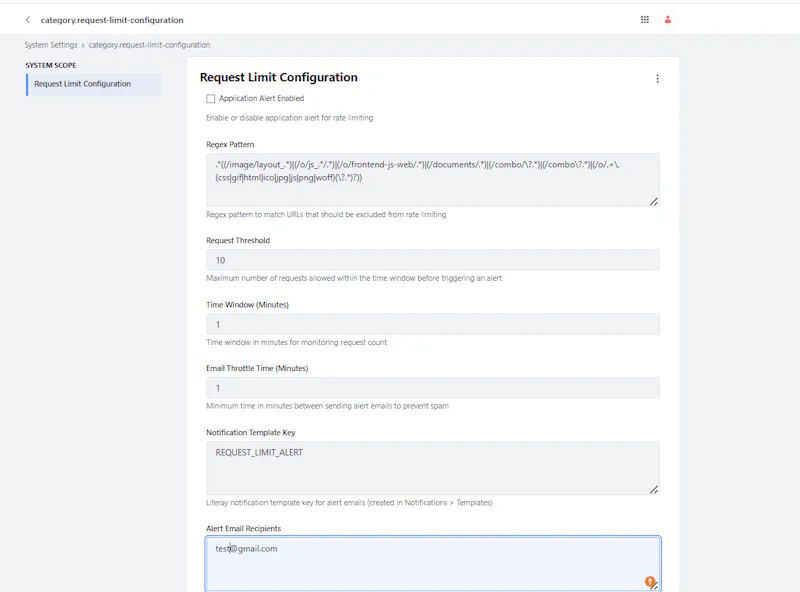Click the 'Minimum time in minutes between' description
This screenshot has width=800, height=592.
(x=327, y=406)
